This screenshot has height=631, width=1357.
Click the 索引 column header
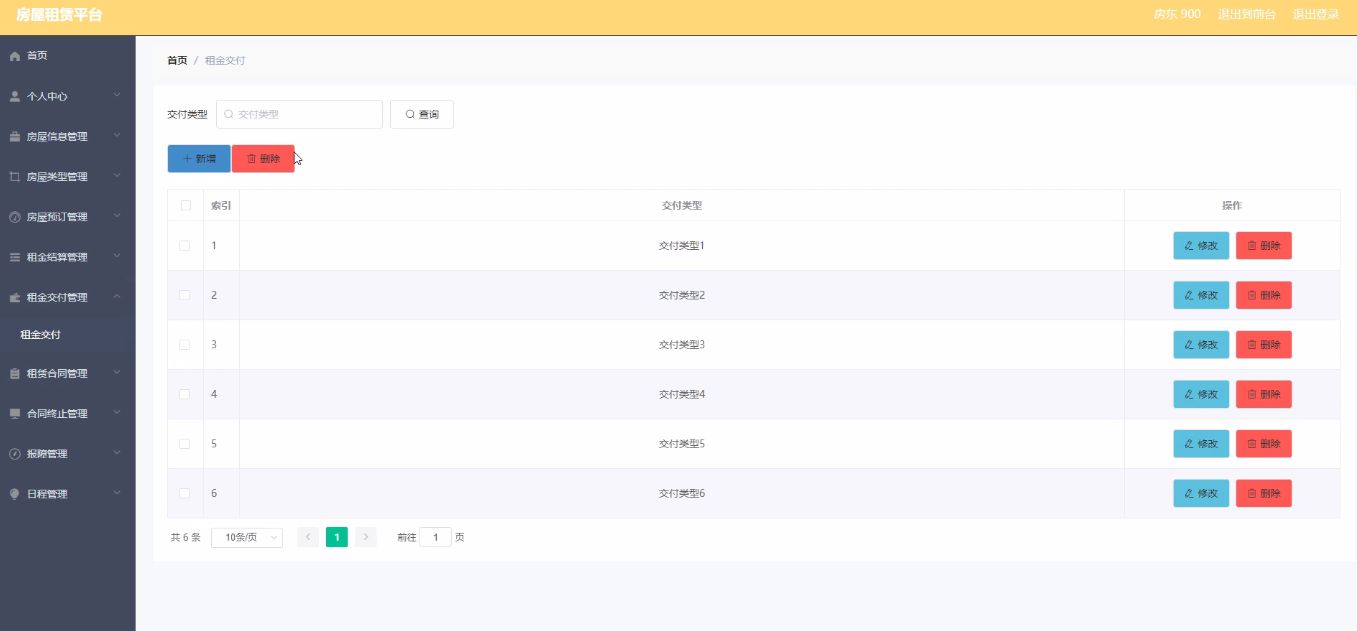[221, 205]
